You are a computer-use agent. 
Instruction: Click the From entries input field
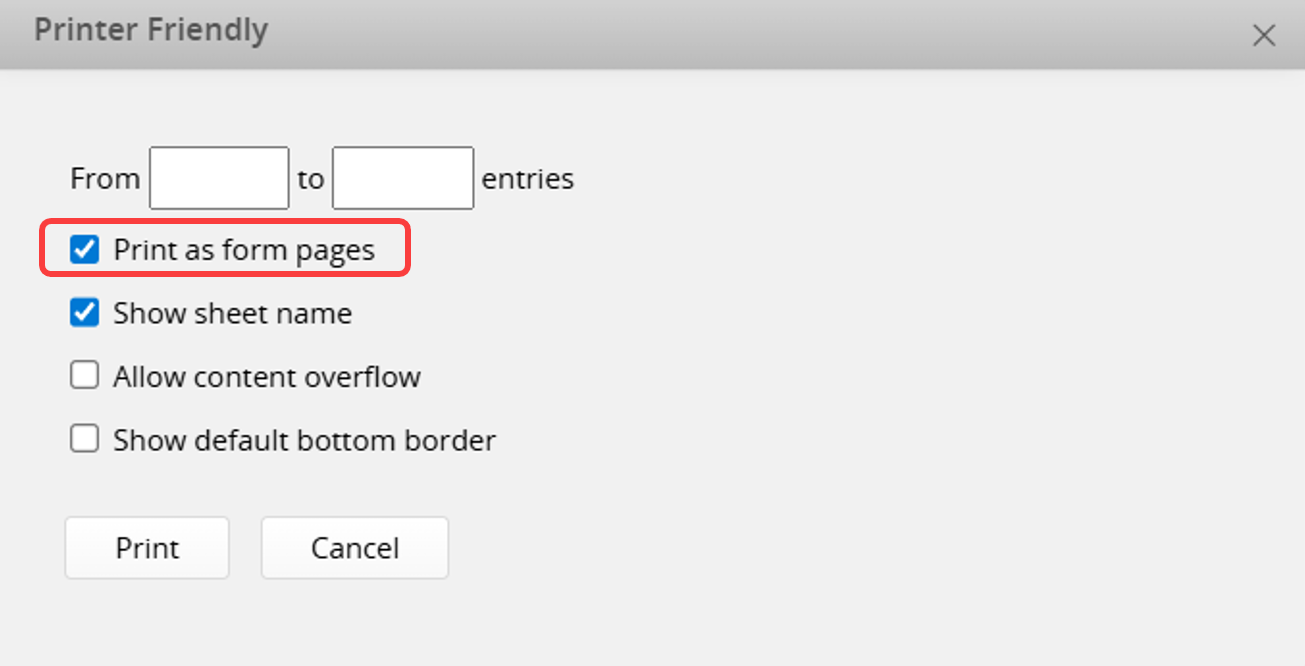[219, 178]
